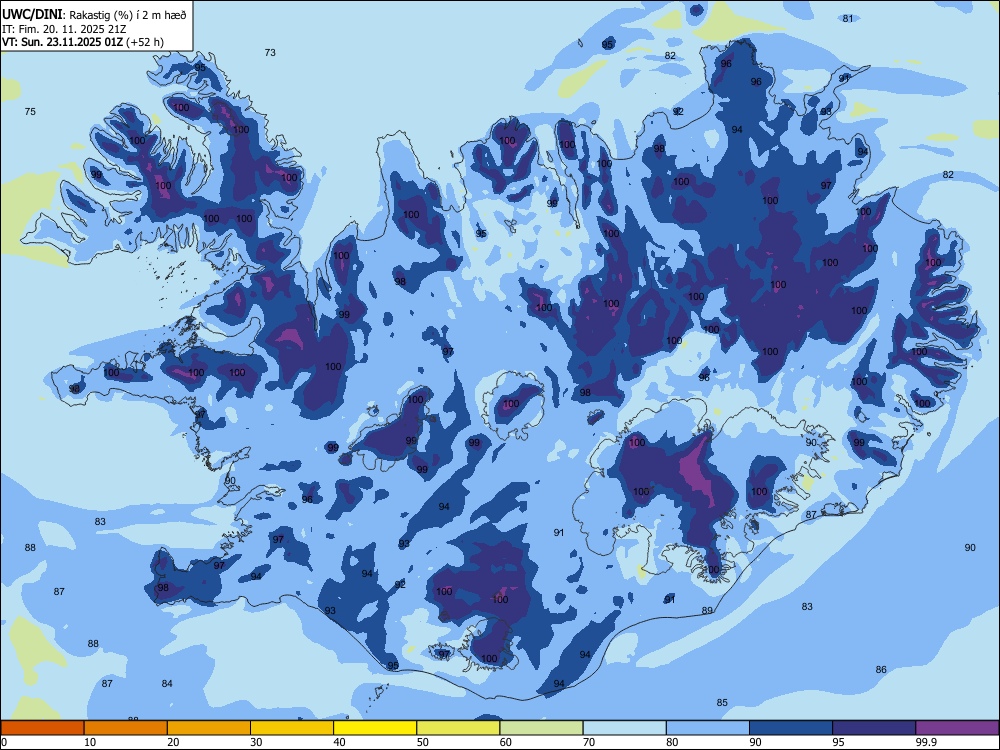This screenshot has height=750, width=1000.
Task: Select the '70' legend scale label
Action: click(589, 742)
